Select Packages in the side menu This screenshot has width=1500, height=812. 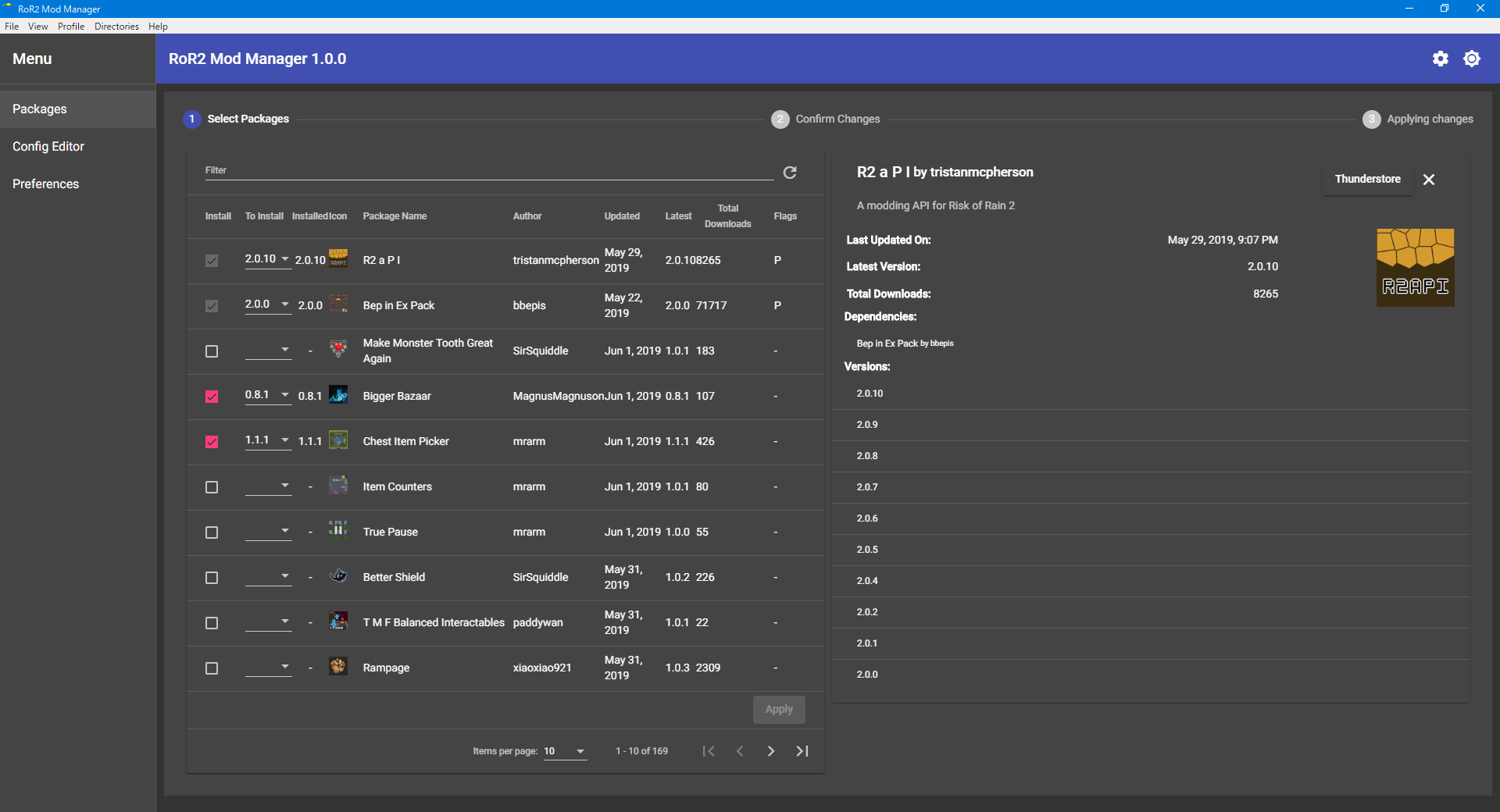78,109
